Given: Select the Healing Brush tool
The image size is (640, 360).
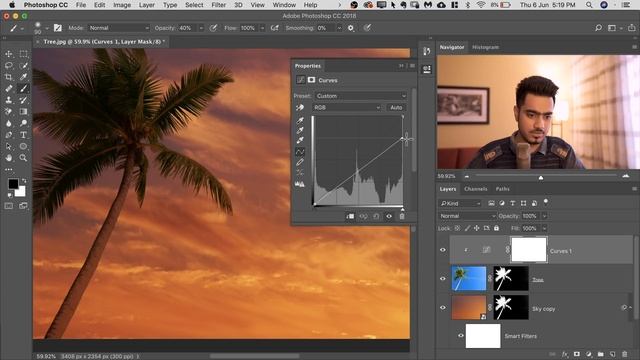Looking at the screenshot, I should (9, 88).
